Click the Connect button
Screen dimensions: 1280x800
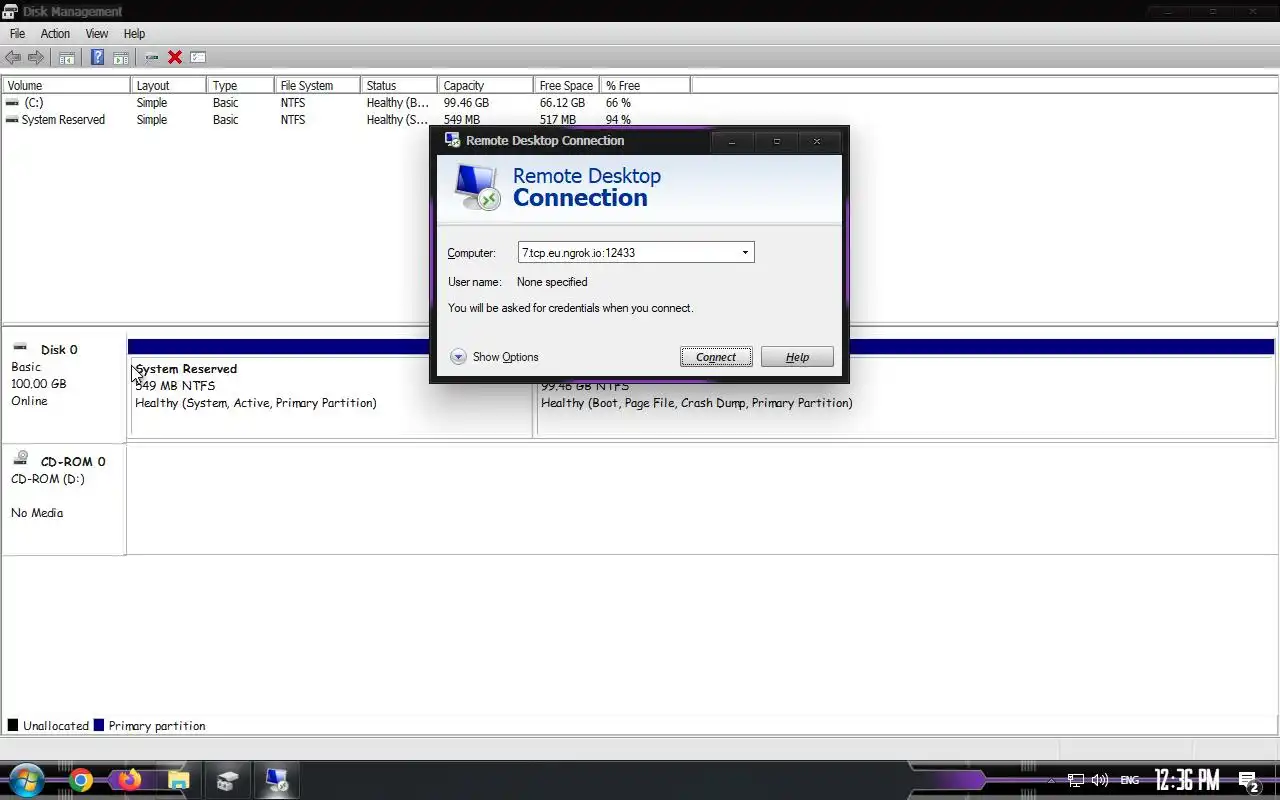[x=716, y=357]
